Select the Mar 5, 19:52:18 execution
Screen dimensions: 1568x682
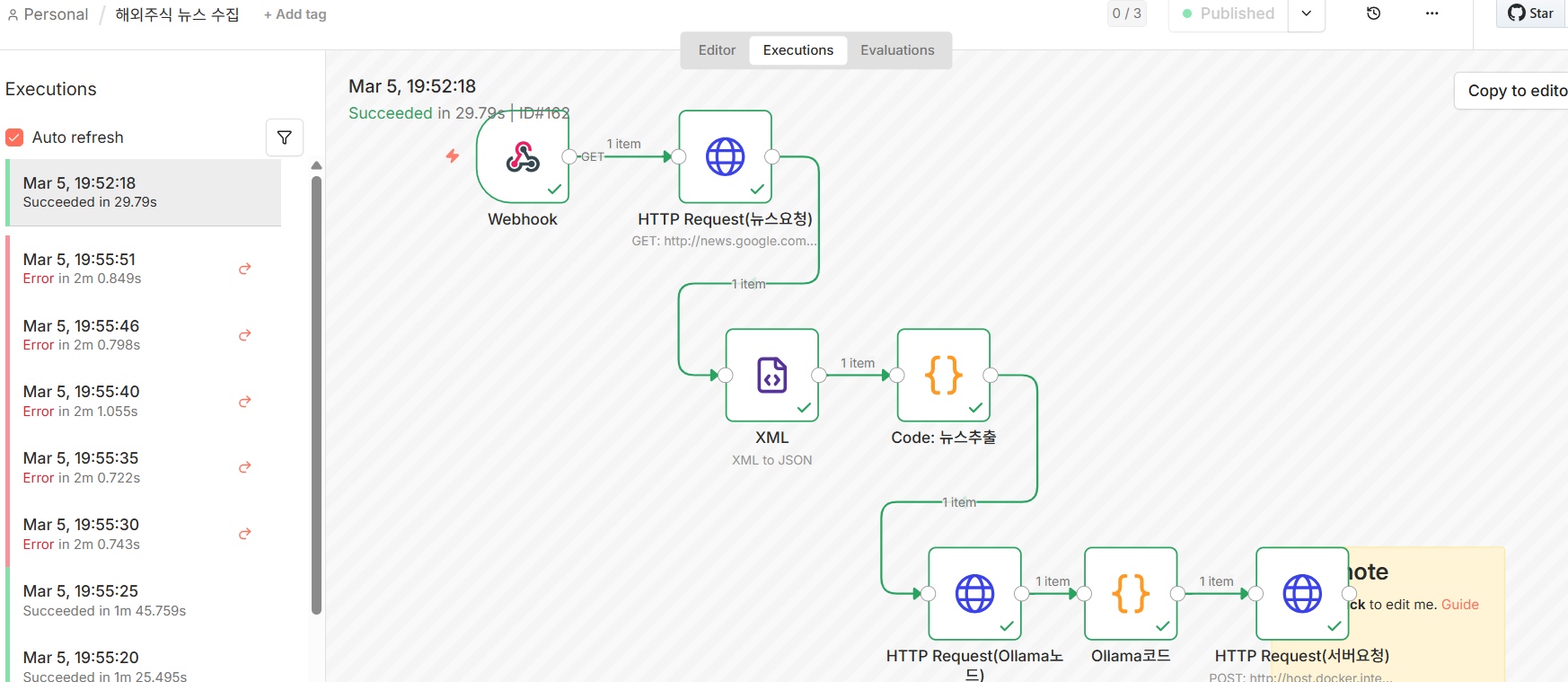[144, 192]
